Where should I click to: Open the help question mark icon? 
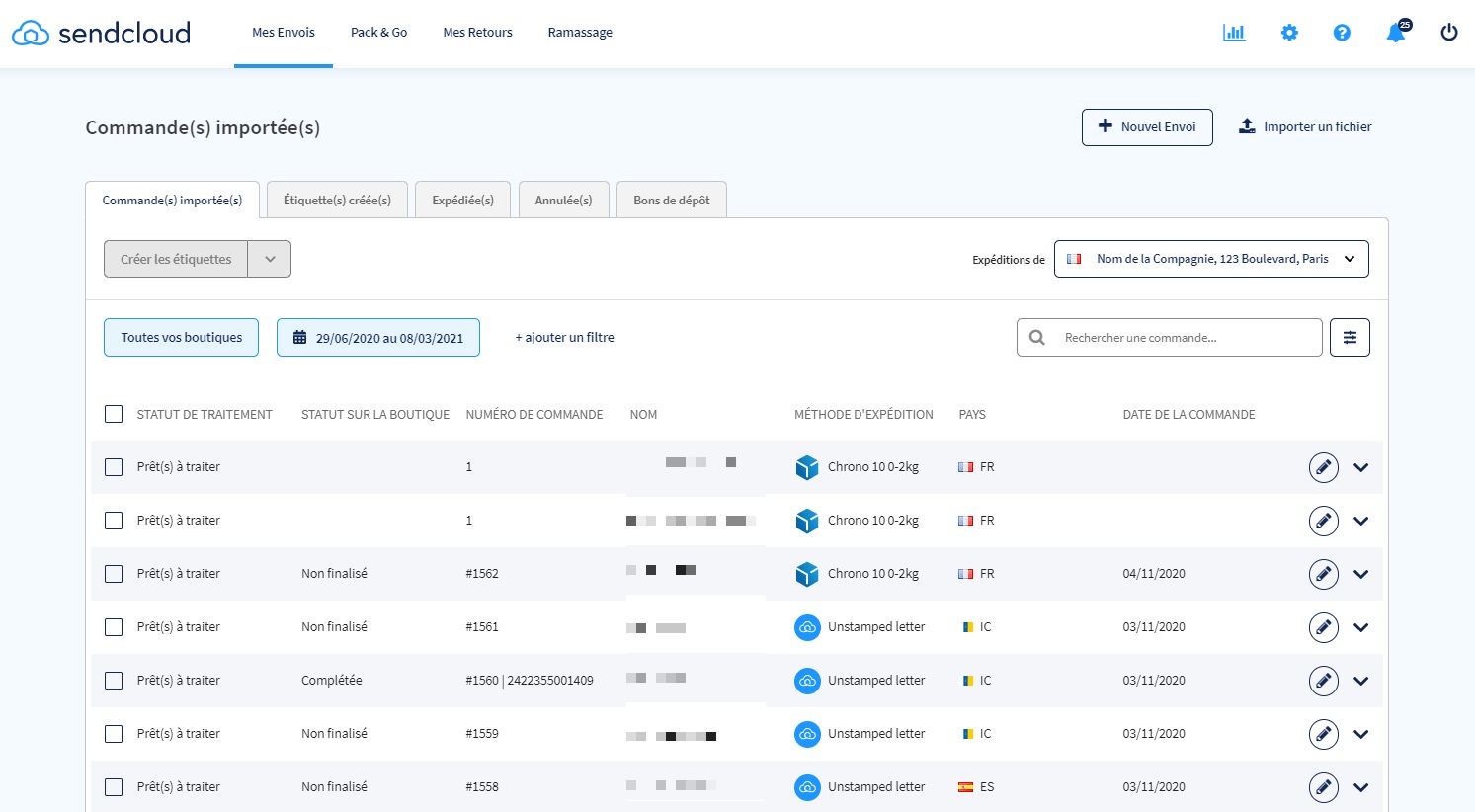tap(1342, 33)
